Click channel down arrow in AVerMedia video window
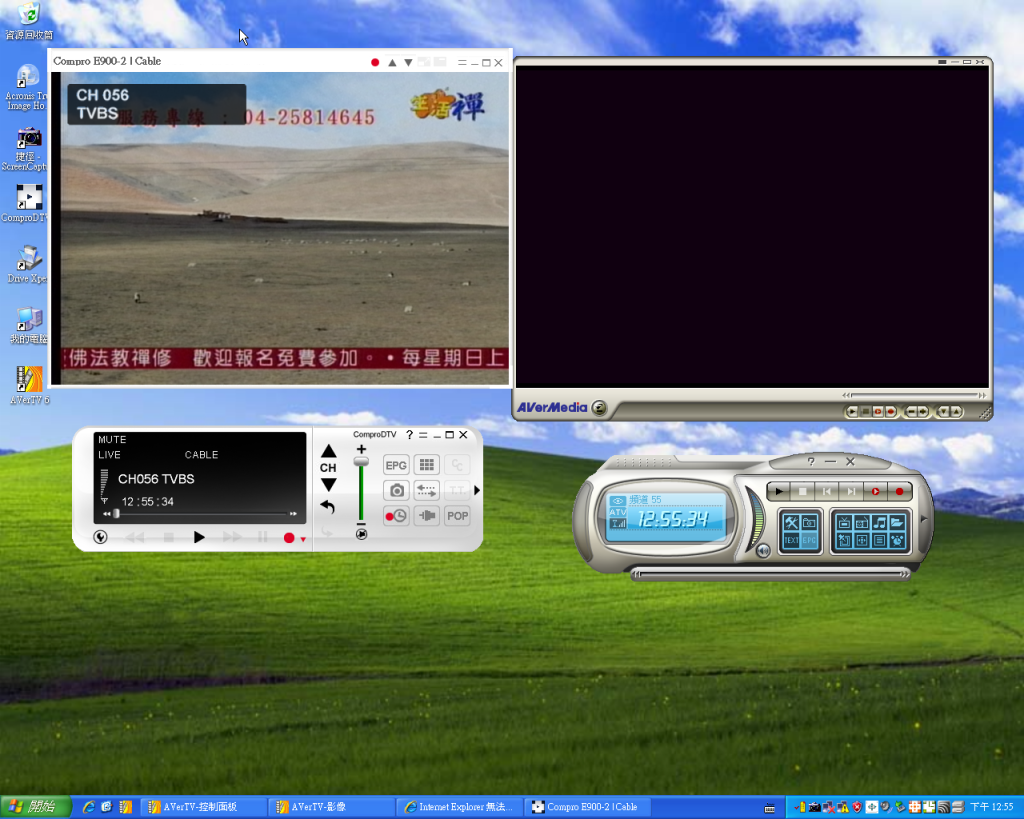The width and height of the screenshot is (1024, 819). (944, 411)
